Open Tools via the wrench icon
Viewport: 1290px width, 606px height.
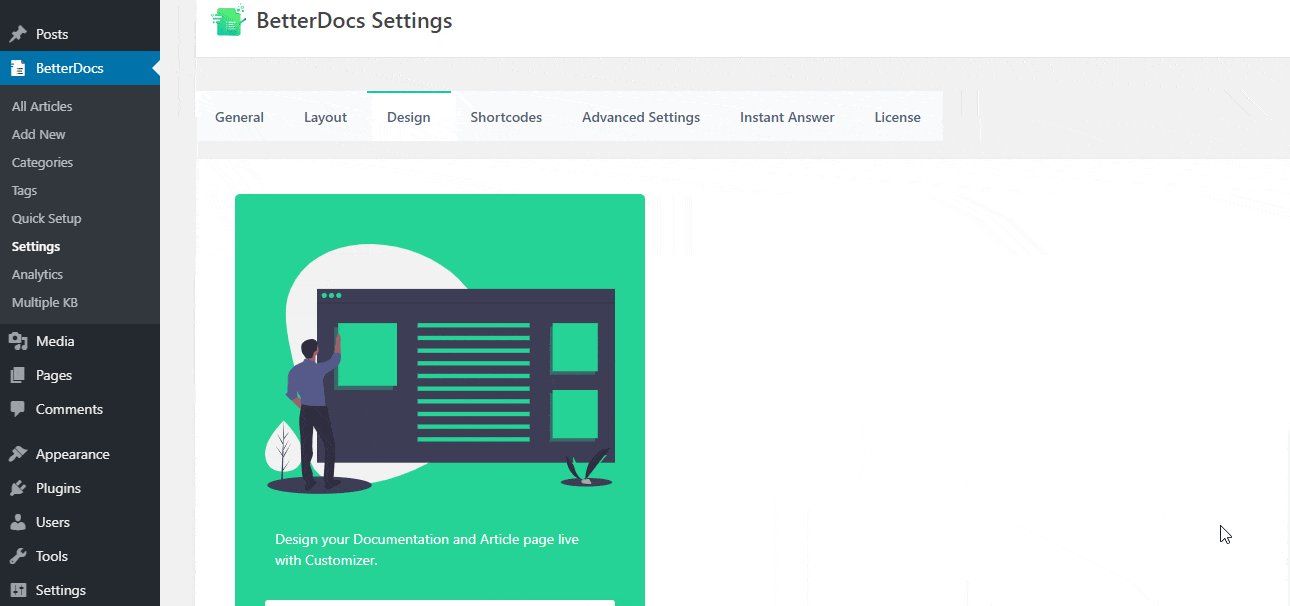coord(17,555)
